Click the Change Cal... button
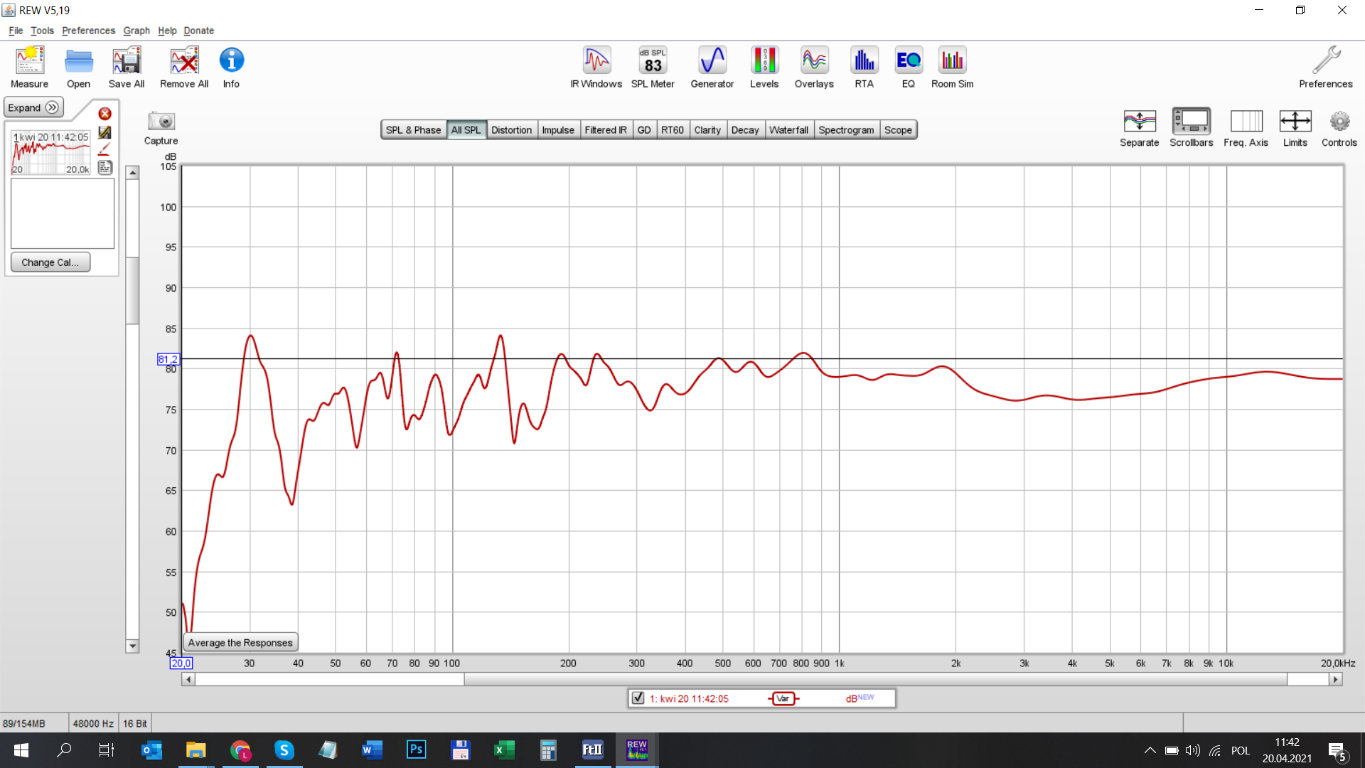This screenshot has height=768, width=1365. [x=51, y=262]
